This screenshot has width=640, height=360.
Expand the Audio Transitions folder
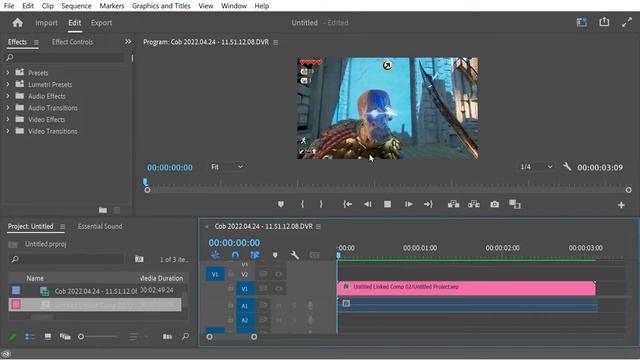7,108
